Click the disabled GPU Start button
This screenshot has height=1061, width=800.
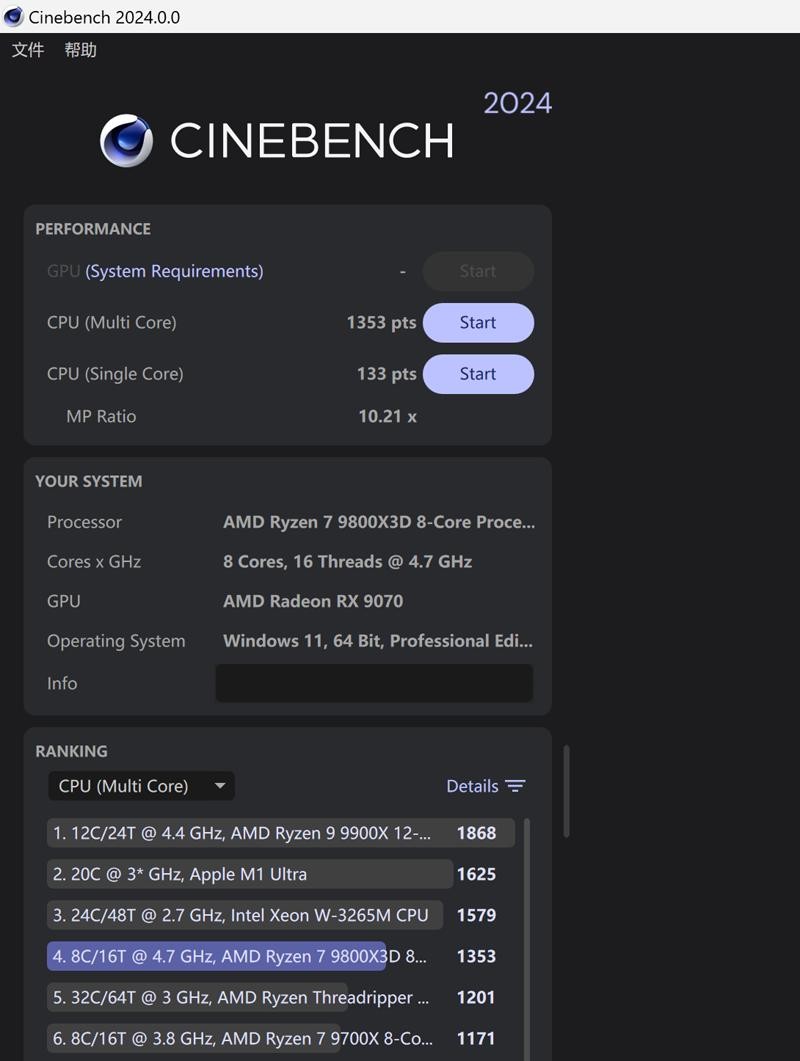pos(478,271)
